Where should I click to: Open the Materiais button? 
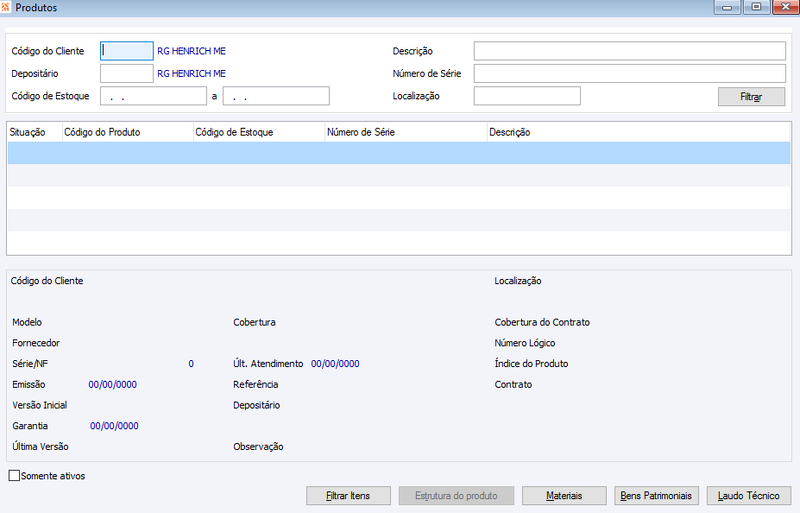tap(564, 496)
